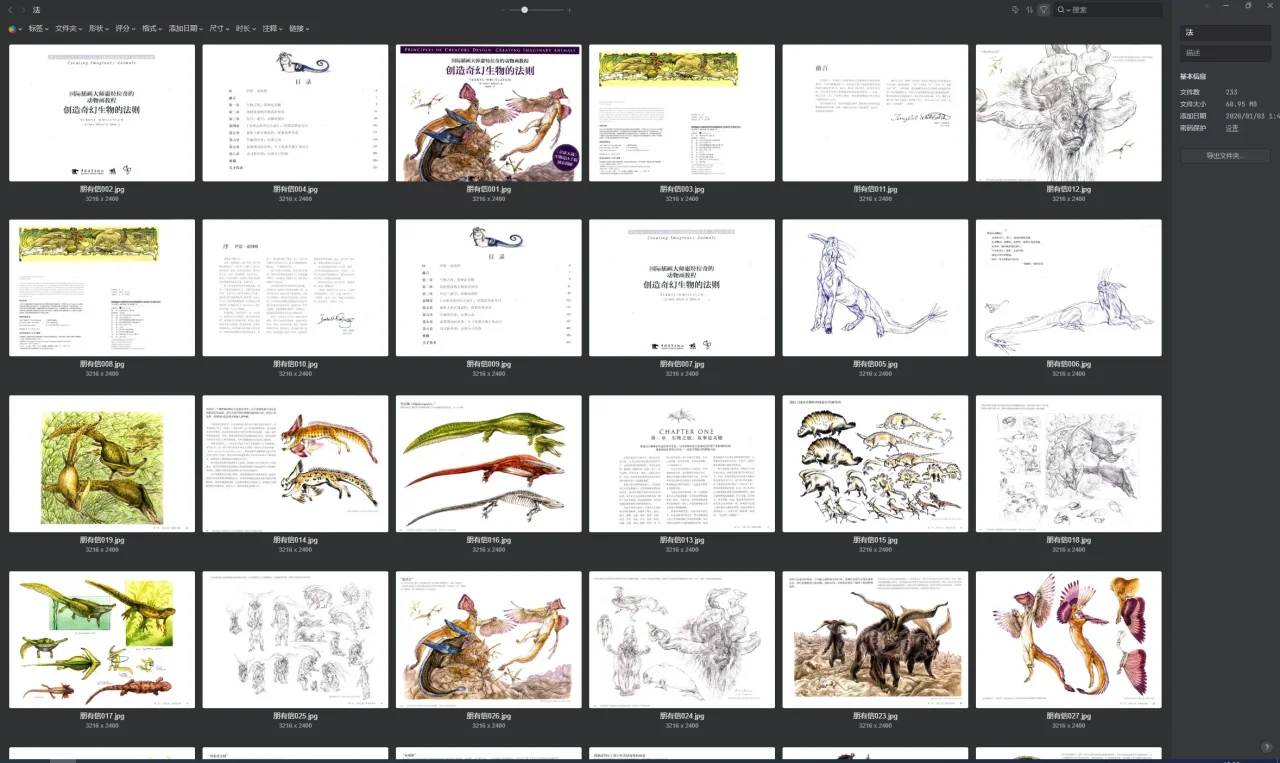Click the 基本信息 section heading

(1193, 77)
